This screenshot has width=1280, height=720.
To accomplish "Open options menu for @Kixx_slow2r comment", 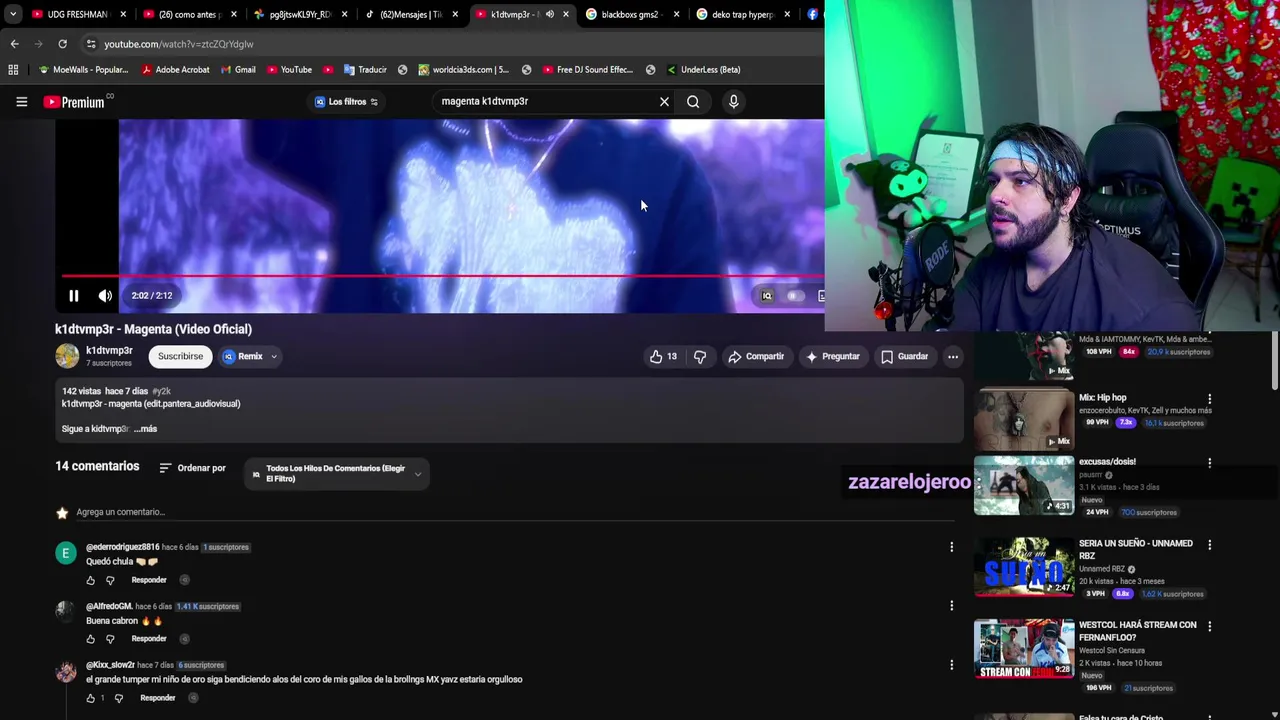I will pyautogui.click(x=951, y=665).
